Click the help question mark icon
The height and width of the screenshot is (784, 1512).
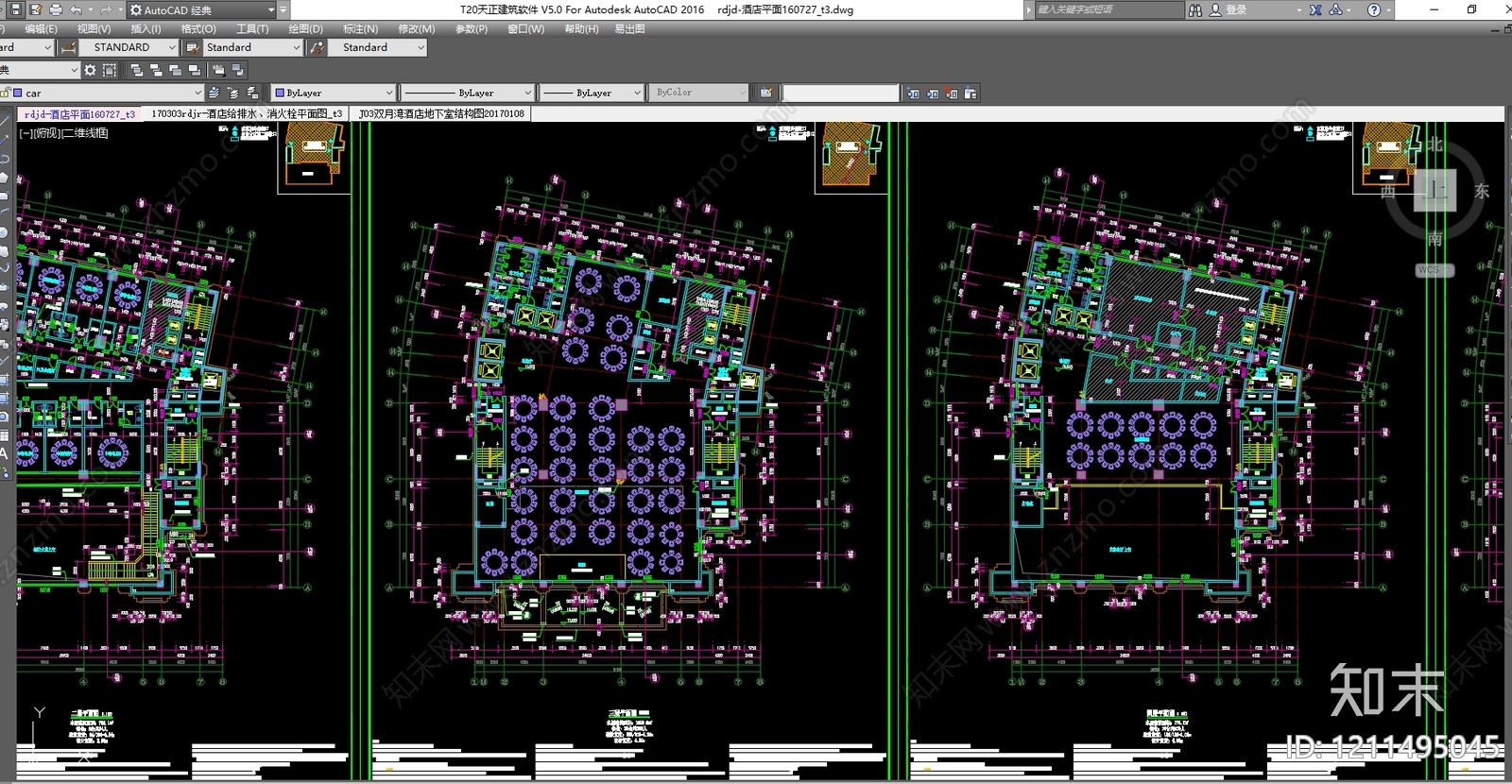[x=1374, y=9]
